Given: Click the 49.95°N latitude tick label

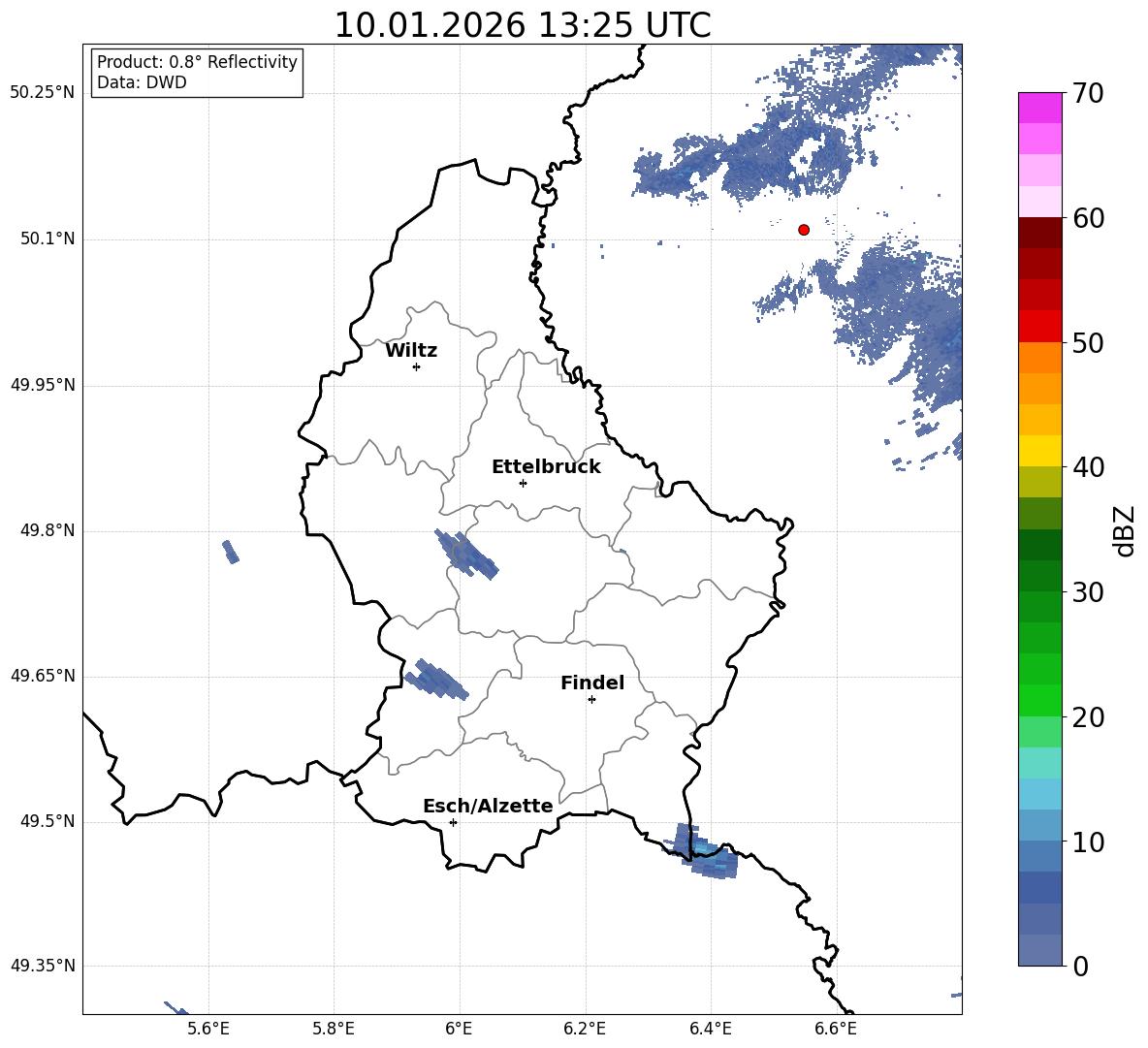Looking at the screenshot, I should (43, 385).
